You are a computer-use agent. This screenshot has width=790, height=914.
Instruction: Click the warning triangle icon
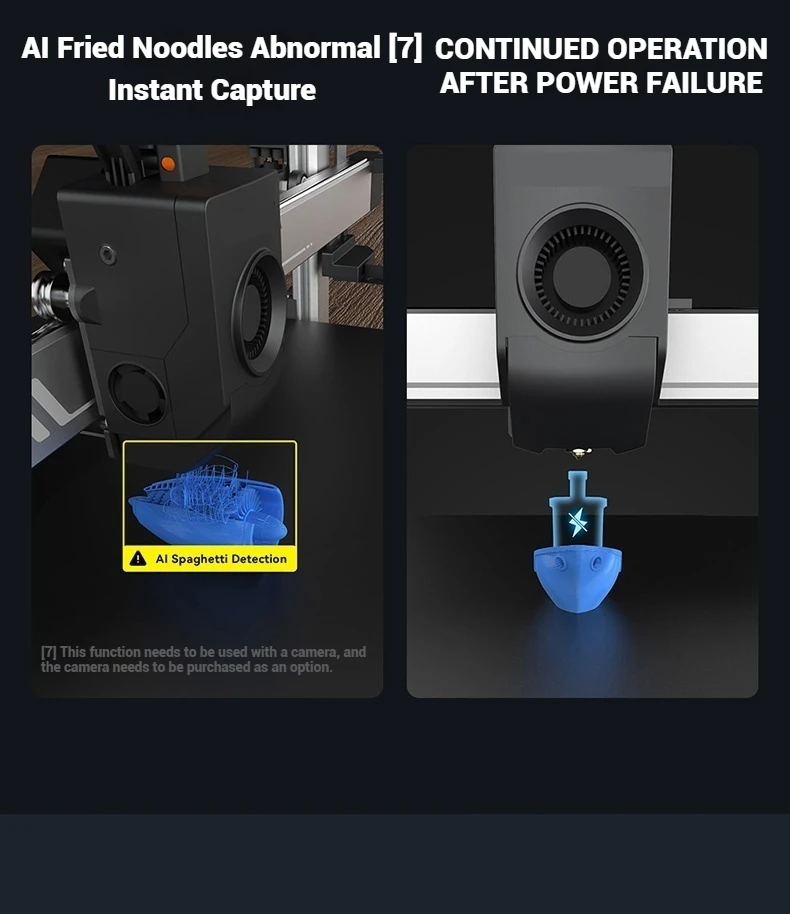click(138, 558)
